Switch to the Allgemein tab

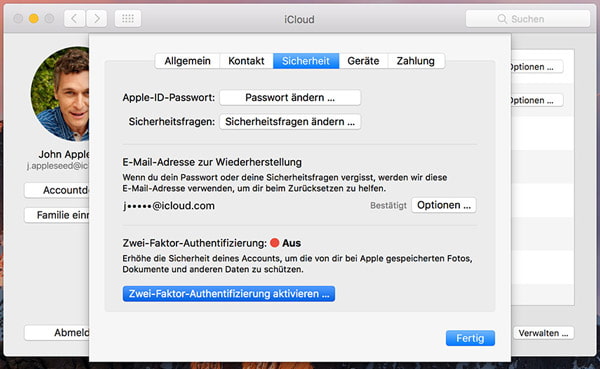click(188, 61)
